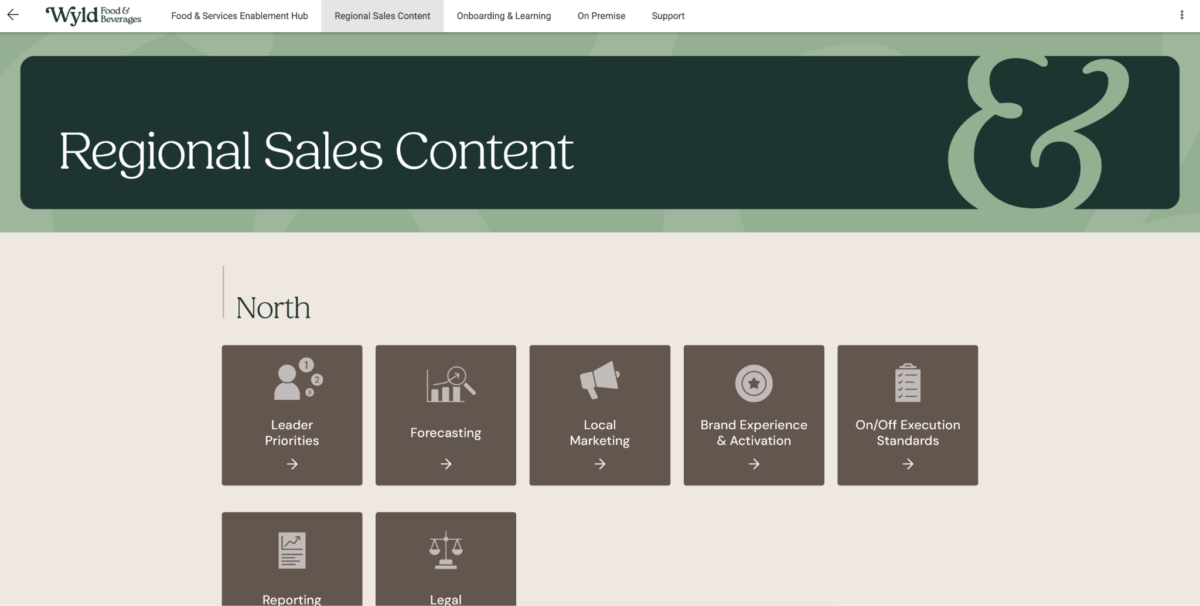Click the Wyld Food & Beverages logo

(x=93, y=15)
